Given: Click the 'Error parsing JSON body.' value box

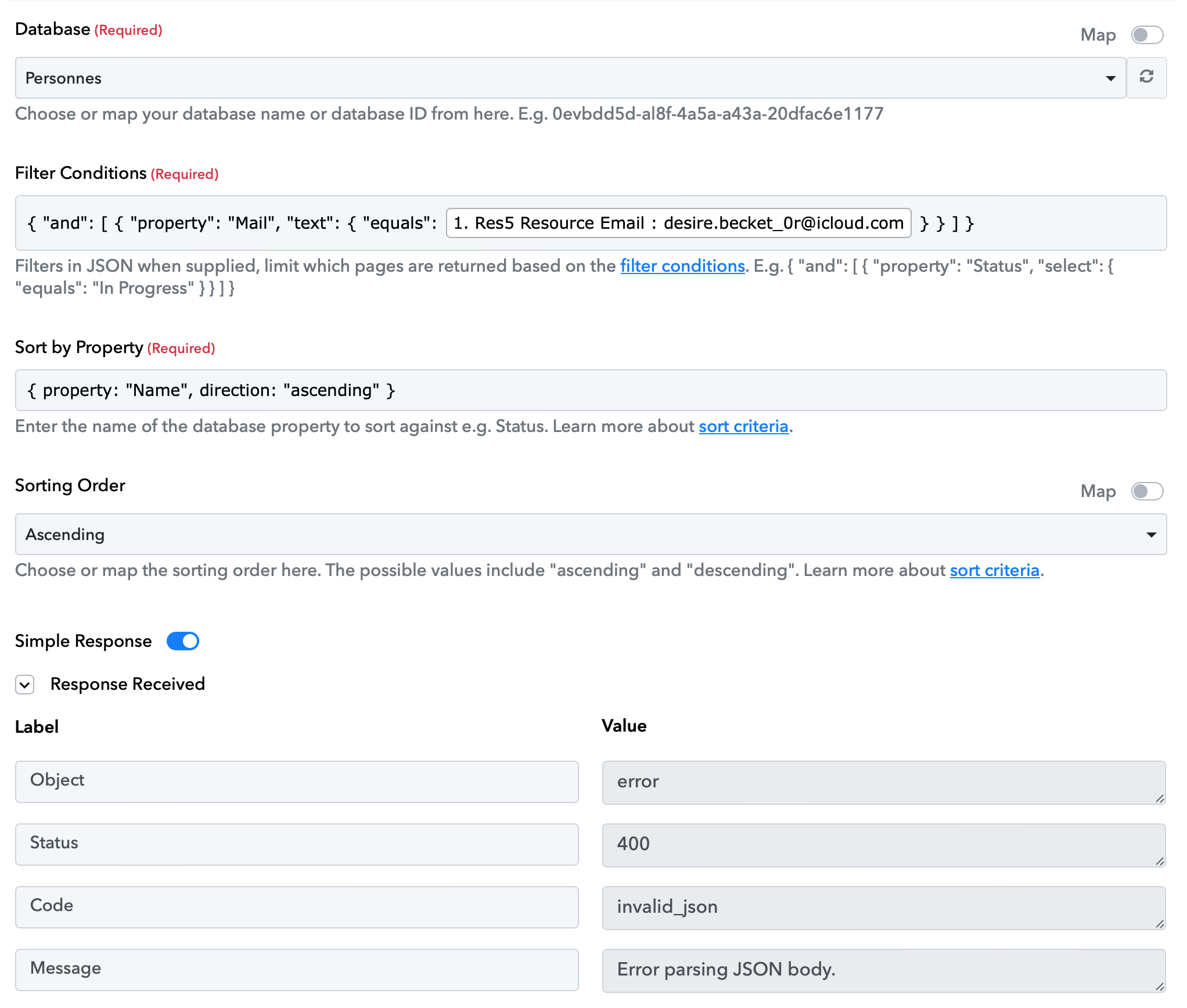Looking at the screenshot, I should point(884,971).
